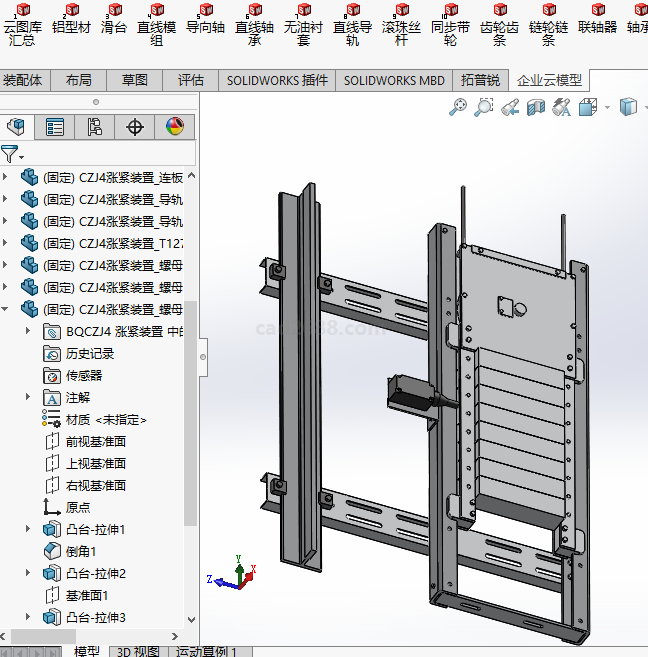648x657 pixels.
Task: Open the feature tree filter dropdown
Action: [x=12, y=155]
